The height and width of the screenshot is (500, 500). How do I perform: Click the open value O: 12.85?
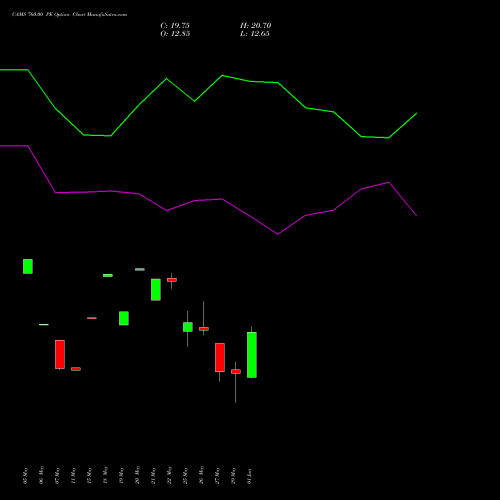click(x=175, y=34)
